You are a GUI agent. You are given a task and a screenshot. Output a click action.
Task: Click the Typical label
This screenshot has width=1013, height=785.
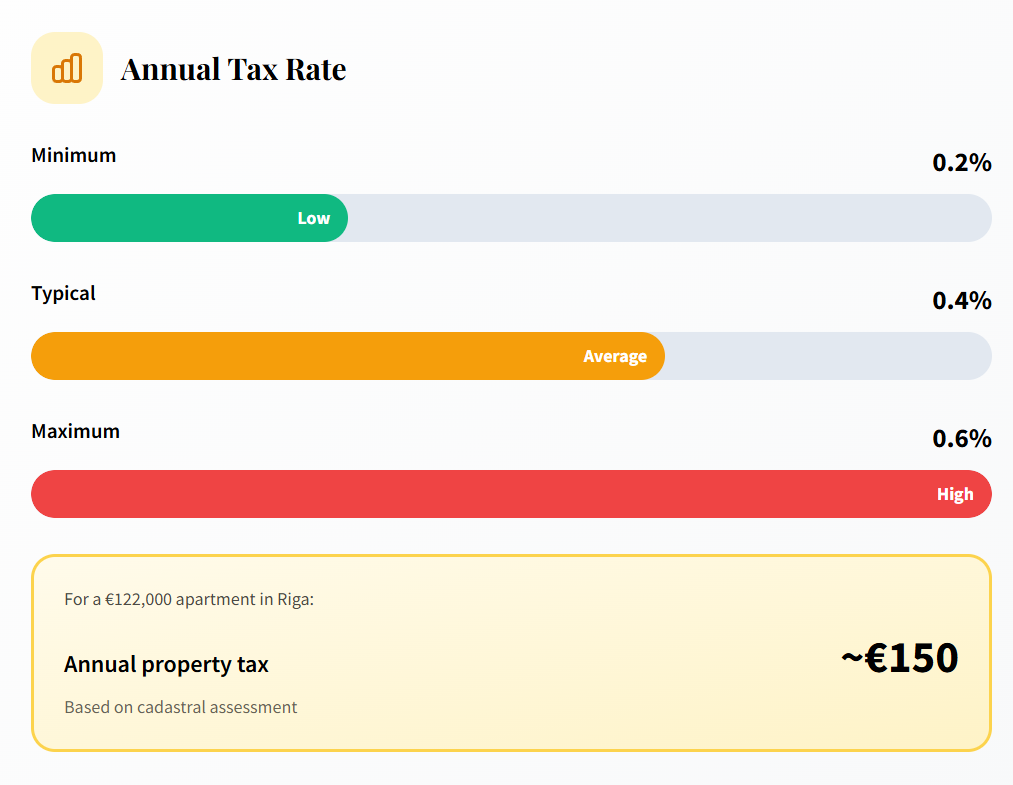point(64,293)
